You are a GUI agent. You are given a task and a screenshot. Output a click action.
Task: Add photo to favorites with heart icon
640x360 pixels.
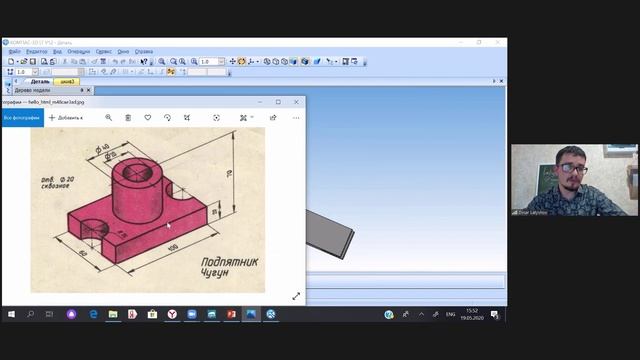pyautogui.click(x=148, y=118)
